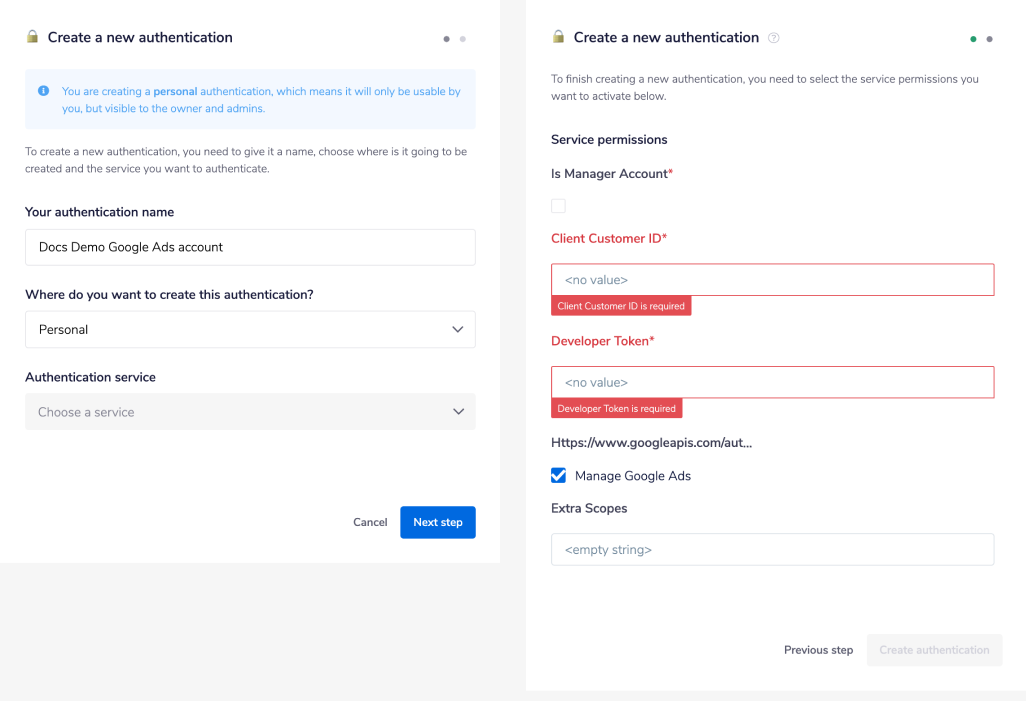The width and height of the screenshot is (1026, 701).
Task: Check the Is Manager Account checkbox
Action: (x=558, y=205)
